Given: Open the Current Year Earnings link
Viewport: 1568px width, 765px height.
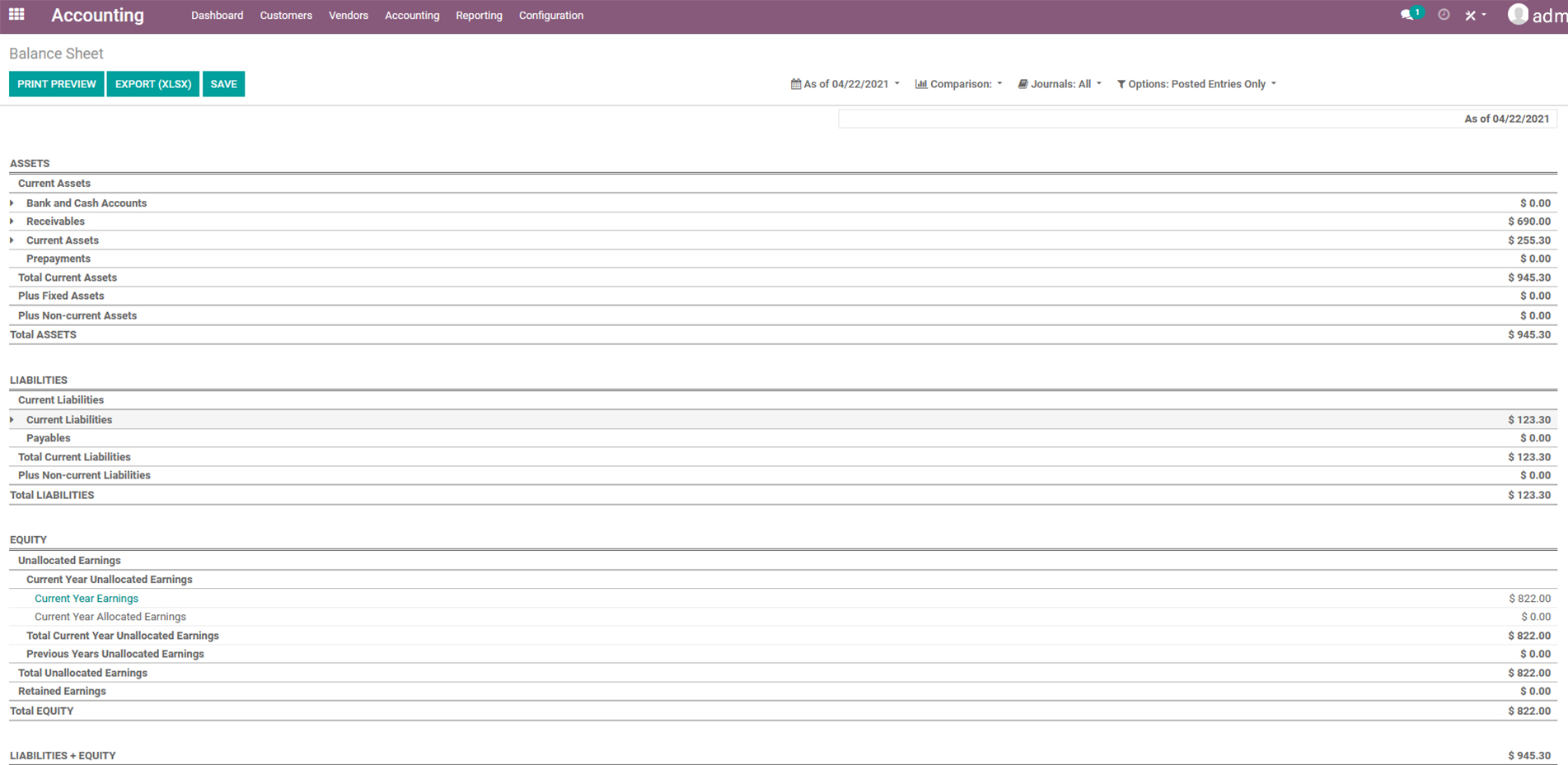Looking at the screenshot, I should click(87, 599).
